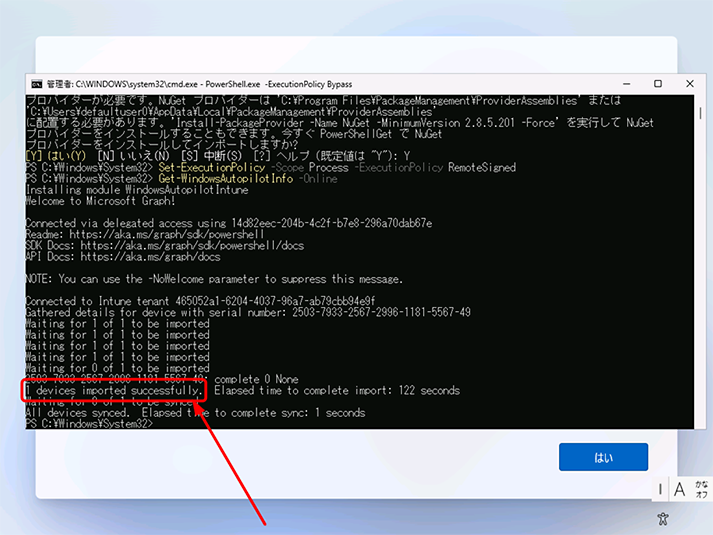Click 'Installing module WindowsAutopilotIntune' line
The image size is (713, 535).
[137, 190]
